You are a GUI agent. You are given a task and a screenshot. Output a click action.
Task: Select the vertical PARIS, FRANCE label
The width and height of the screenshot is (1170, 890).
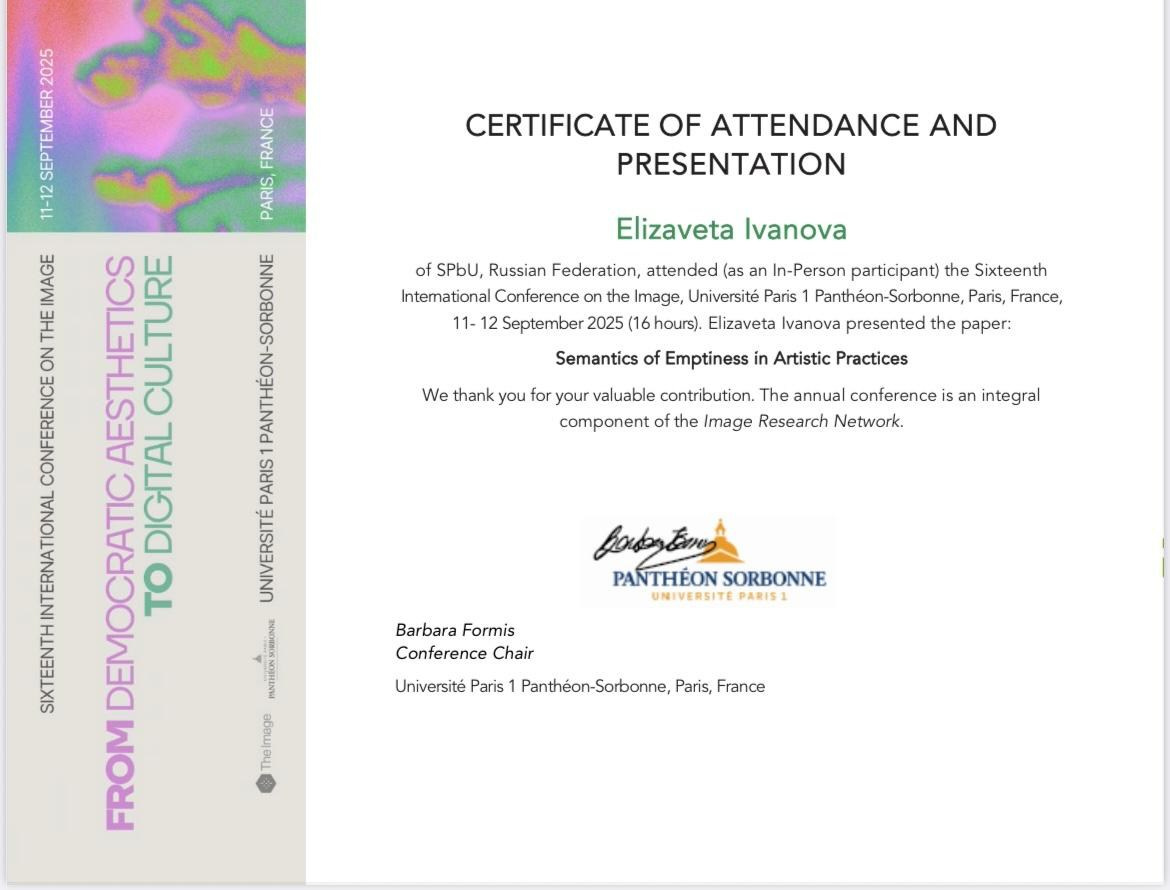267,164
